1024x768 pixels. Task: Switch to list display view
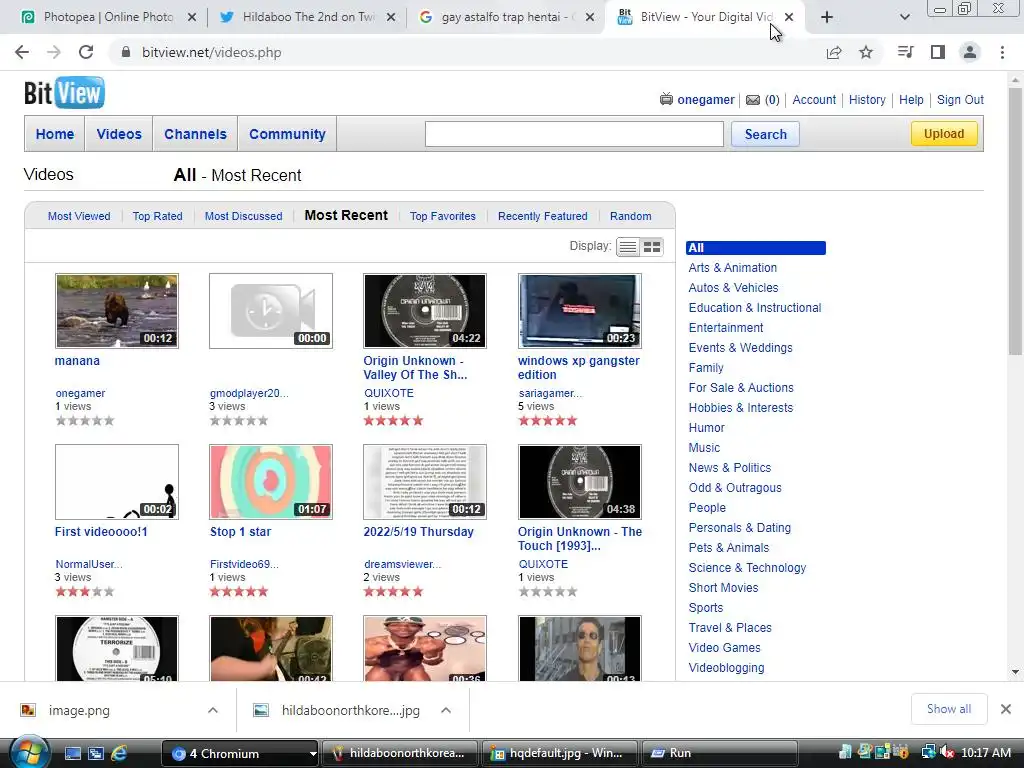628,247
